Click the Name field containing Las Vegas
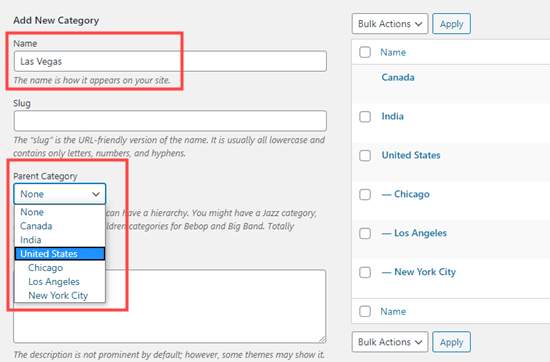Screen dimensions: 550x362 click(170, 61)
